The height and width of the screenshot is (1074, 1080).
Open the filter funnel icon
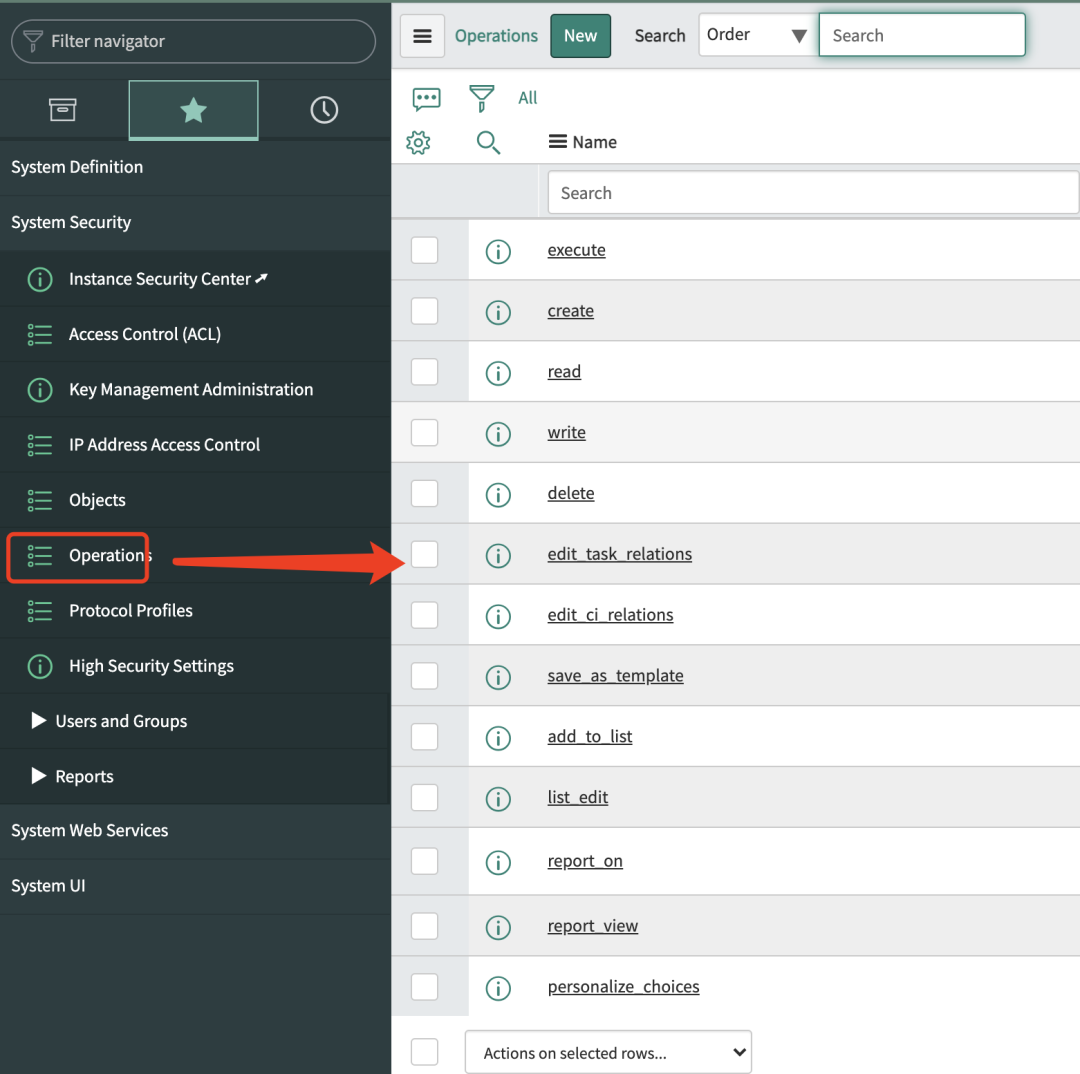(x=482, y=98)
